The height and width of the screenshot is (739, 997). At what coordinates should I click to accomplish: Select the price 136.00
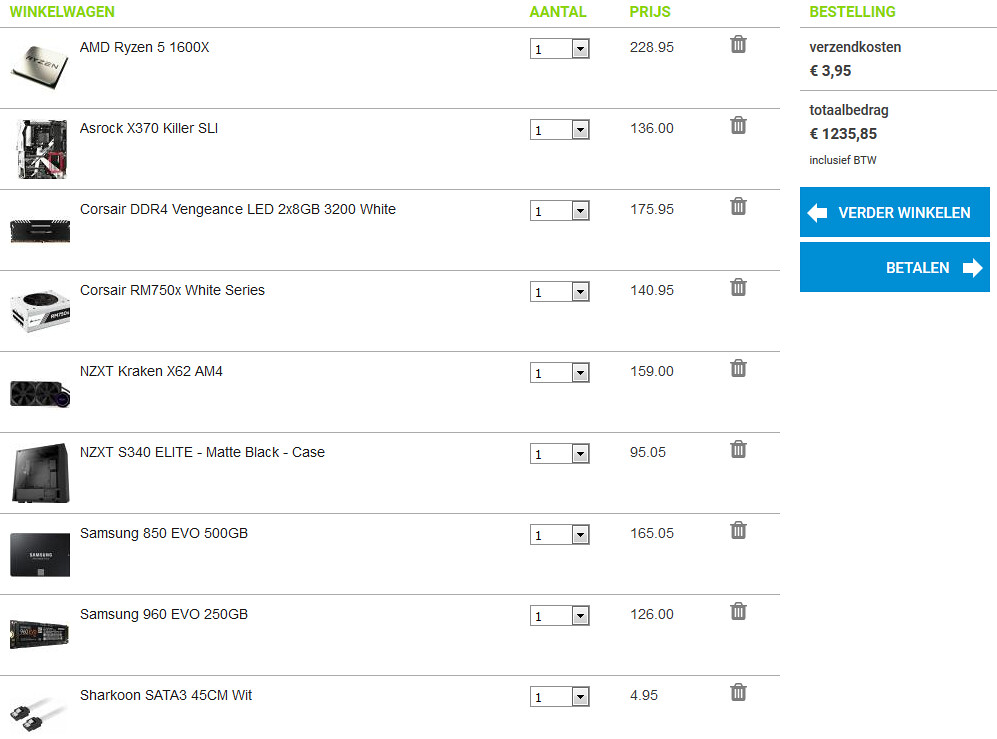coord(652,128)
